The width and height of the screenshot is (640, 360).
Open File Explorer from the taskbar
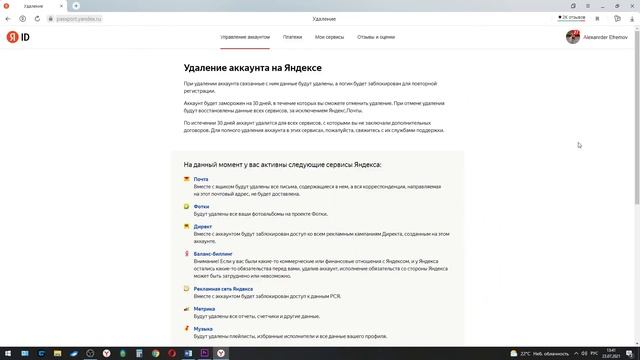[x=58, y=353]
